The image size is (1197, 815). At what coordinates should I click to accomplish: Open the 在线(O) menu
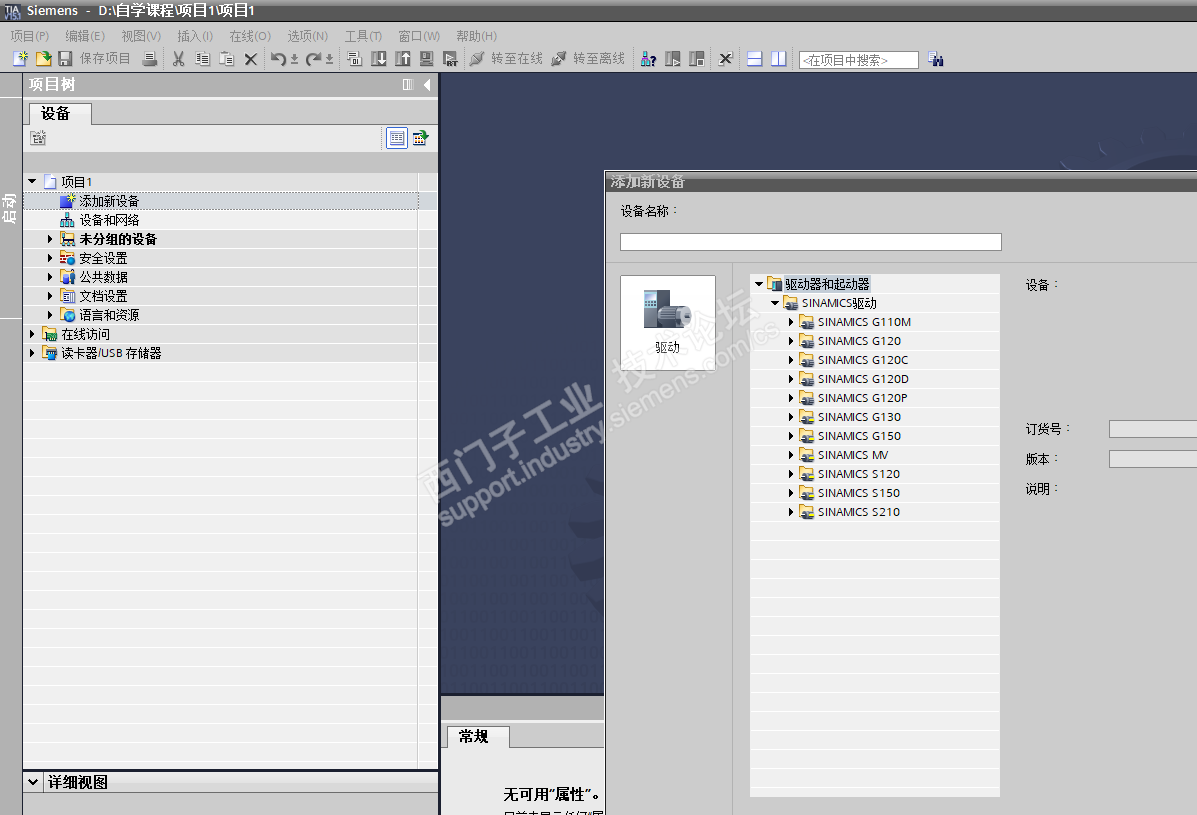250,36
